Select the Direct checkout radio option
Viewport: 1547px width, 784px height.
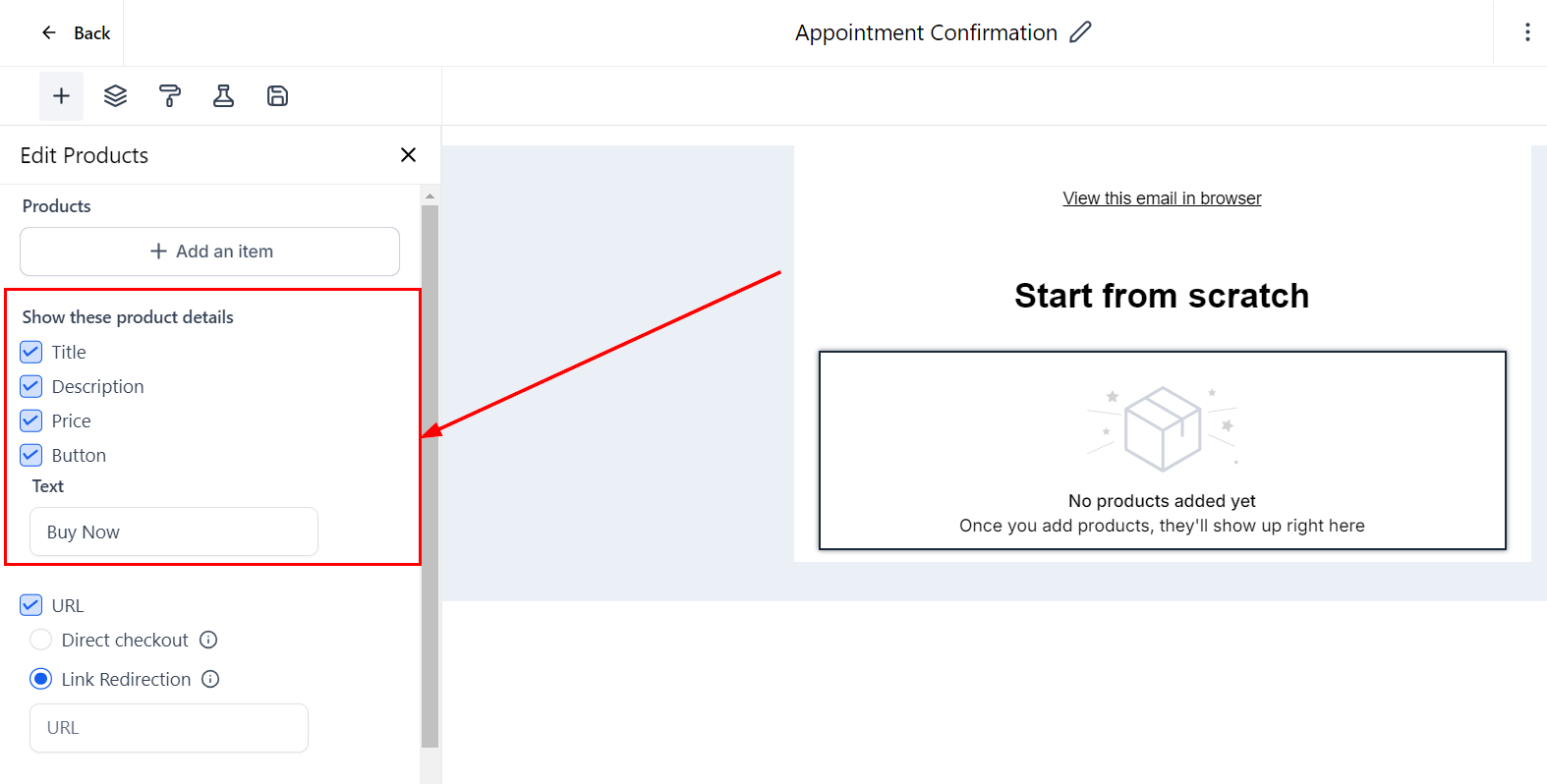point(40,640)
